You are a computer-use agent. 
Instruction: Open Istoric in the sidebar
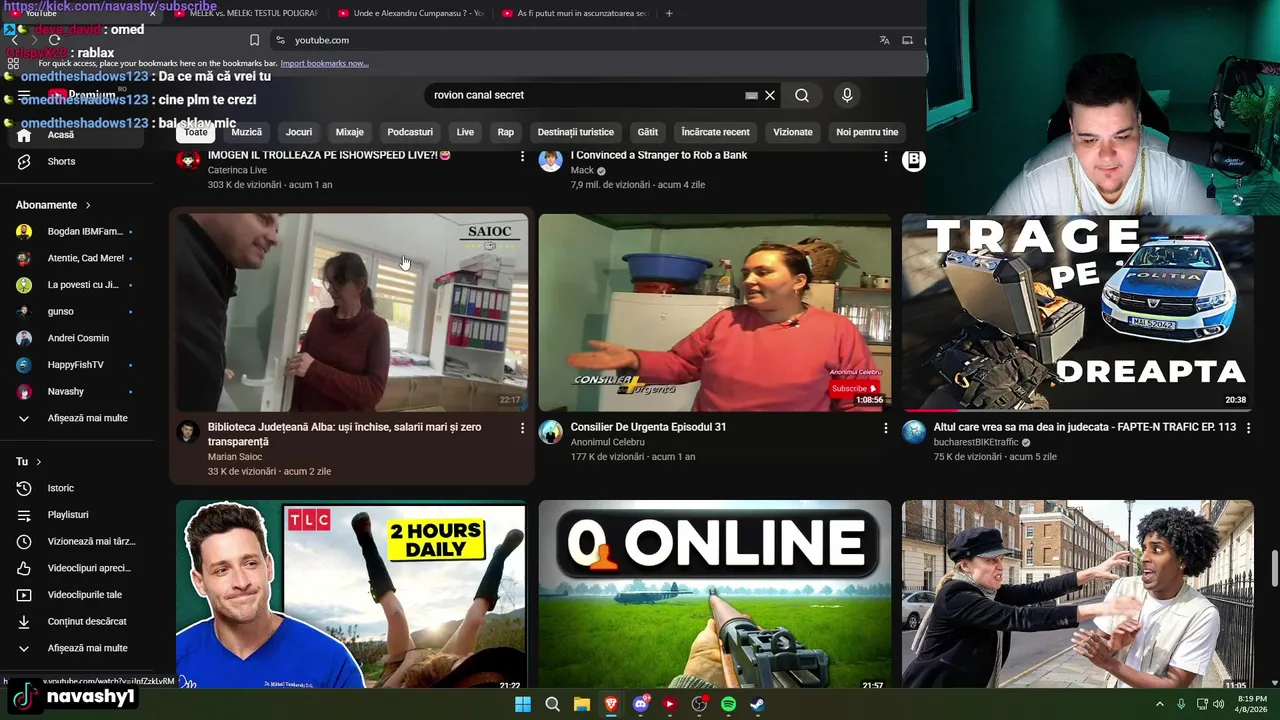[x=77, y=488]
